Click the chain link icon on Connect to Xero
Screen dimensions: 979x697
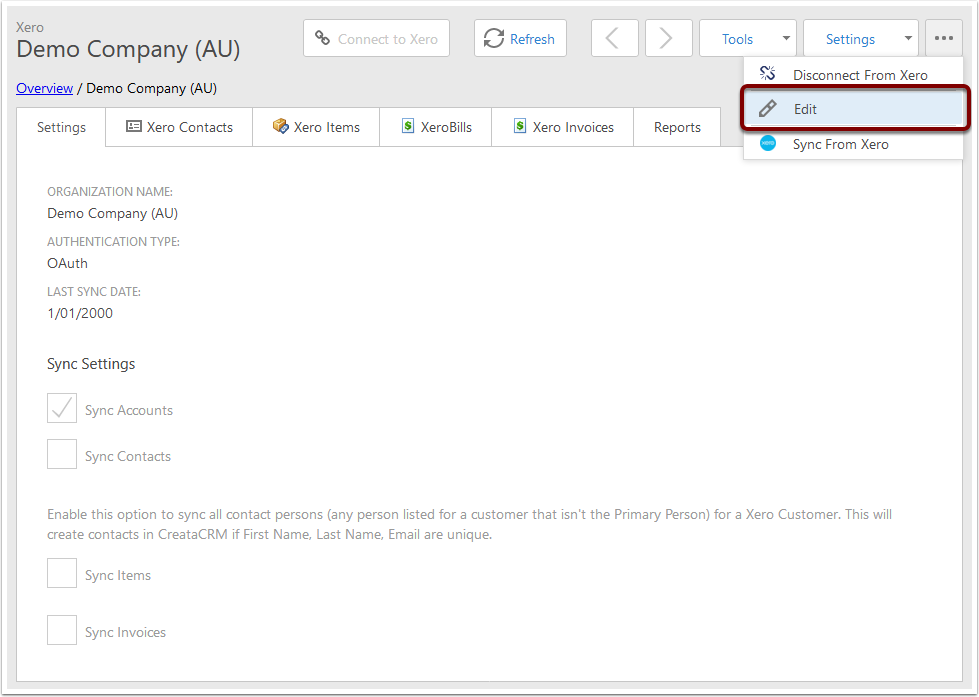pyautogui.click(x=322, y=38)
